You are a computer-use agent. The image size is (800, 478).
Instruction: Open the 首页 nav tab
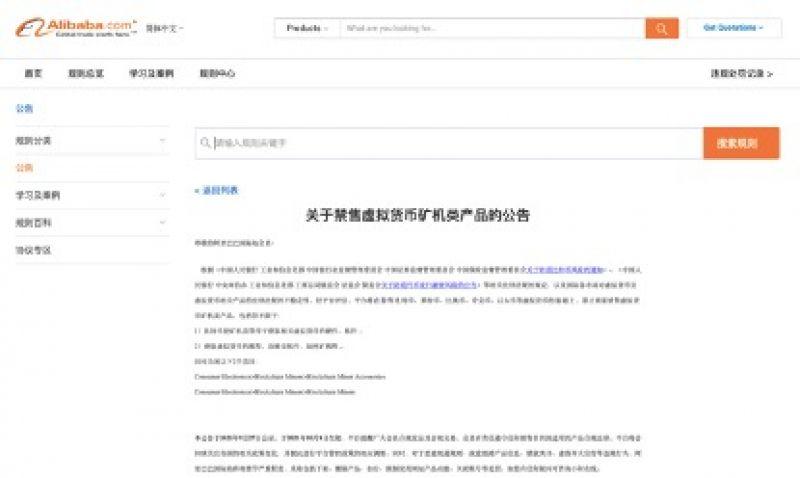tap(33, 73)
